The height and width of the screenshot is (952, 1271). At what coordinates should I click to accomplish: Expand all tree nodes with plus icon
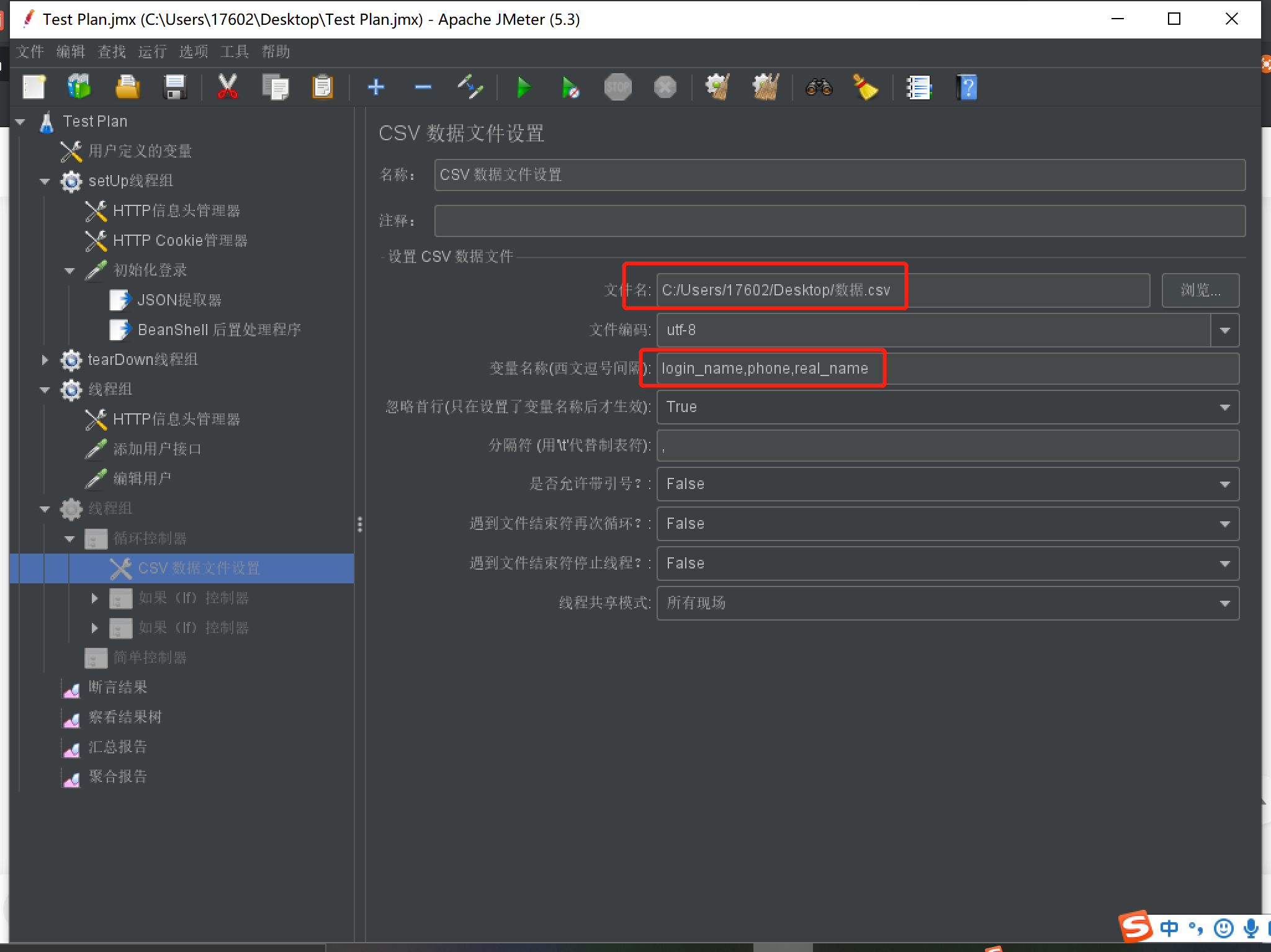point(376,87)
